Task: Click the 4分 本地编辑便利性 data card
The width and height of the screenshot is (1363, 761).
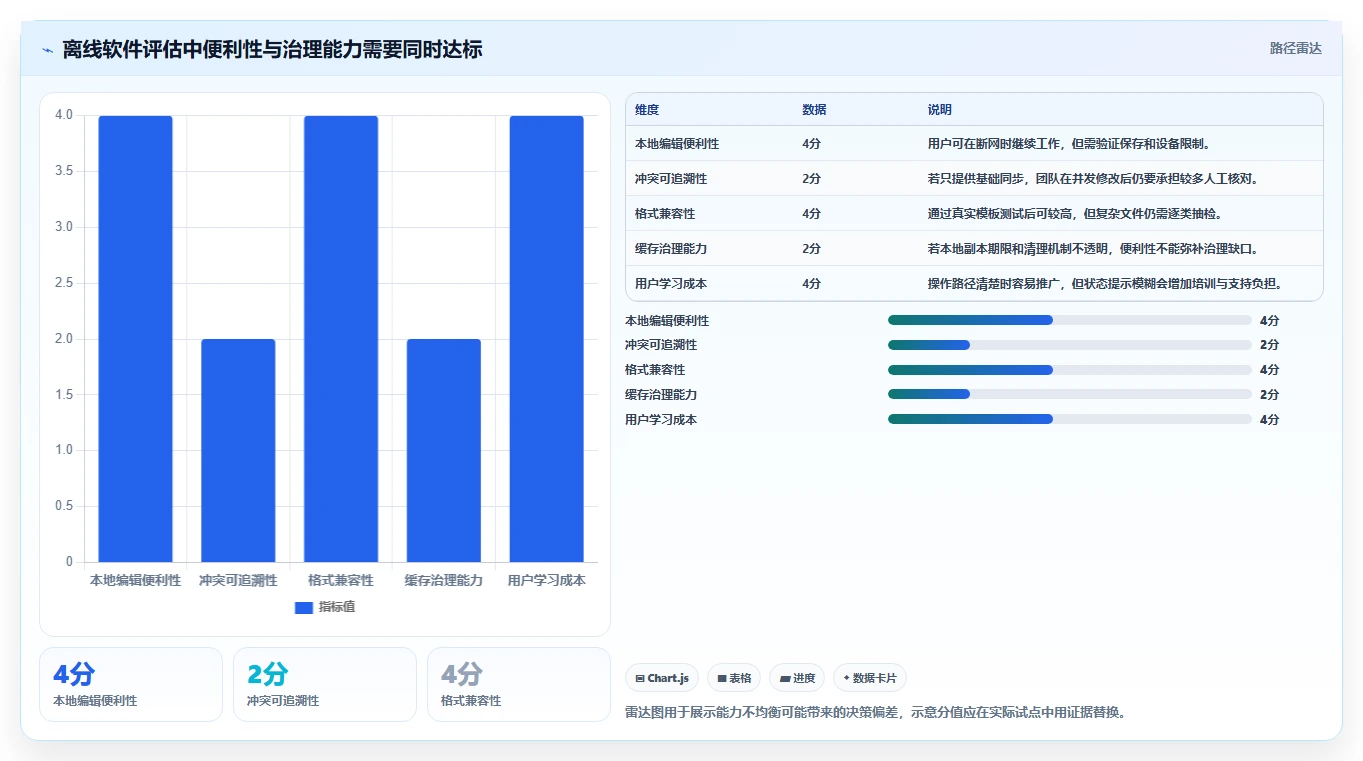Action: click(131, 684)
